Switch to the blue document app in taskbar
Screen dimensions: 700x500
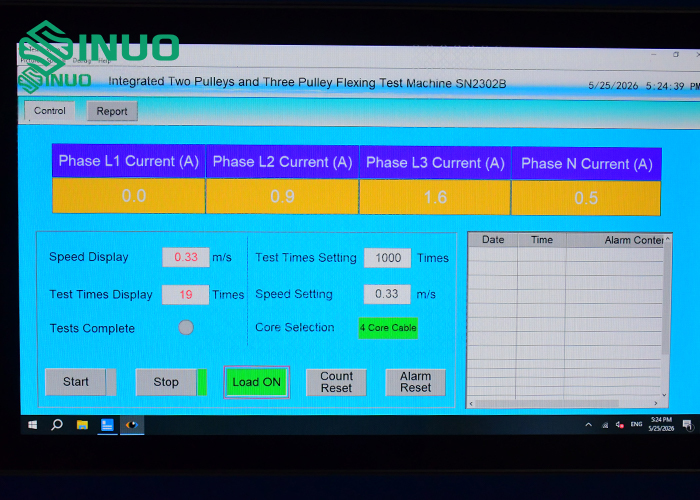pyautogui.click(x=107, y=425)
